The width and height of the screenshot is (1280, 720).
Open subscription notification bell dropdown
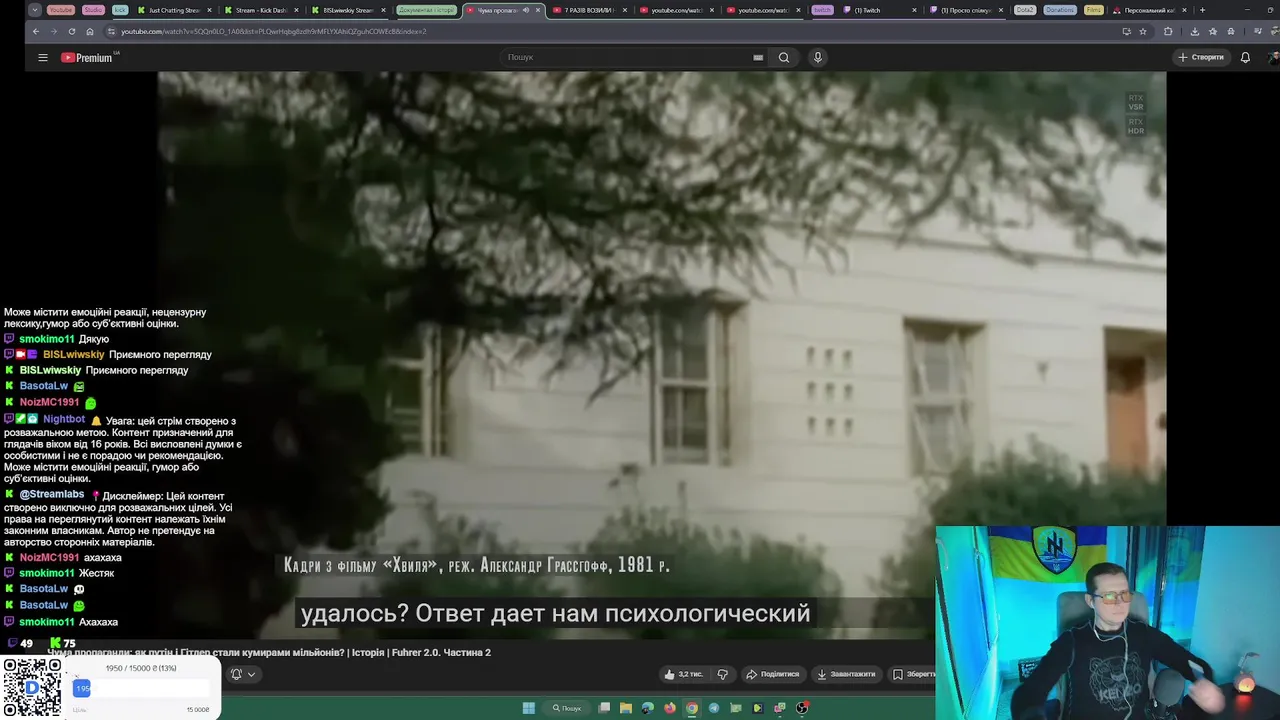click(243, 674)
